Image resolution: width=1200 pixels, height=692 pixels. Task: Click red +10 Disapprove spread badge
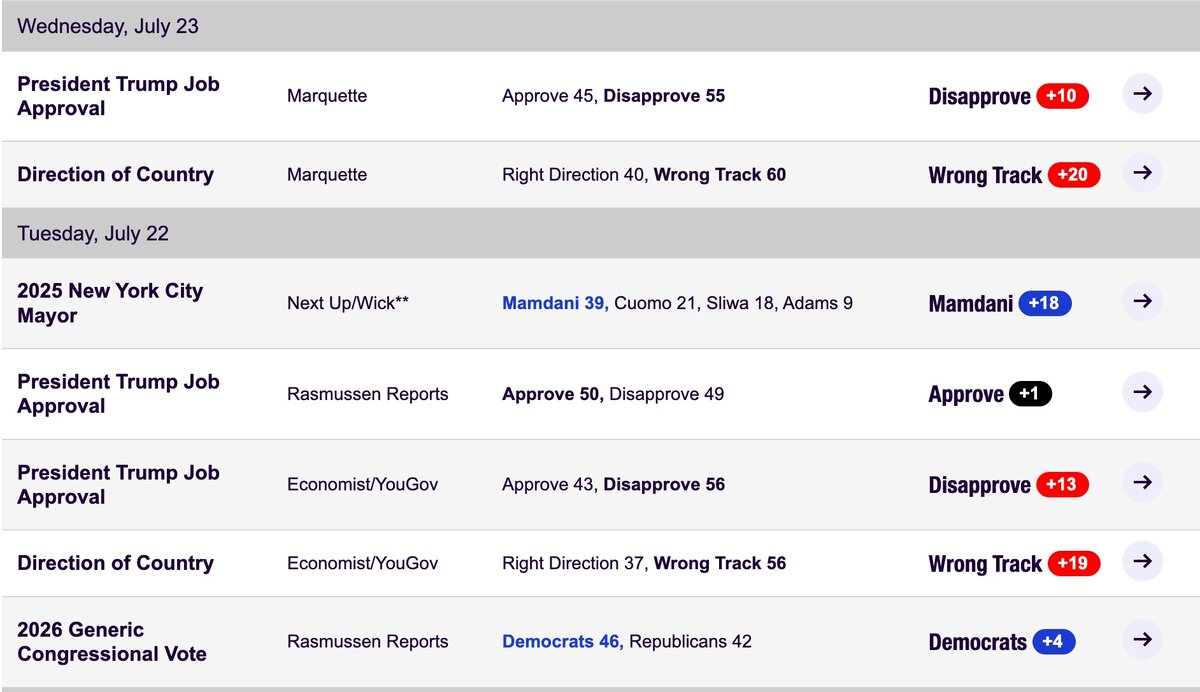tap(1062, 96)
